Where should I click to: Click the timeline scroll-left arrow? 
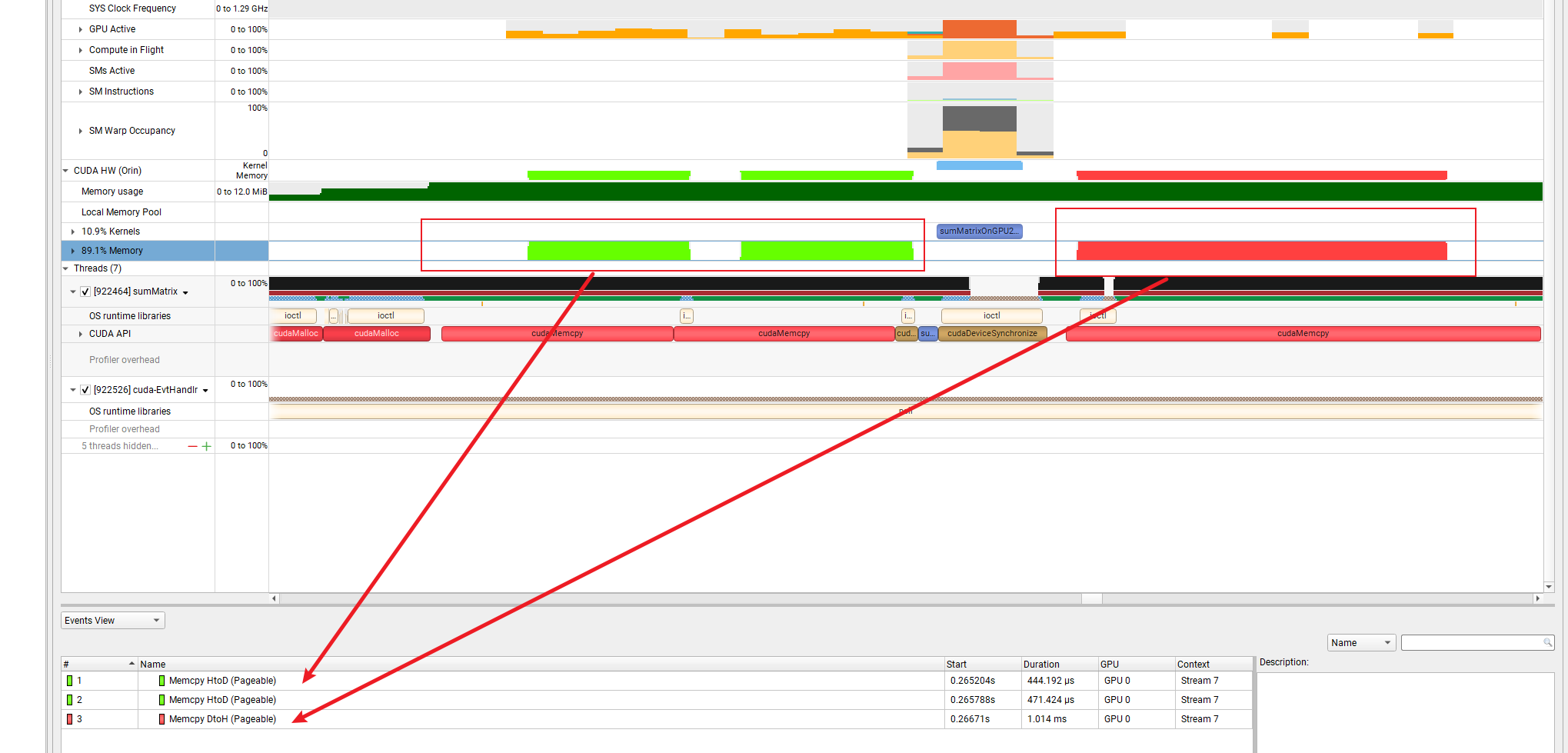point(275,598)
